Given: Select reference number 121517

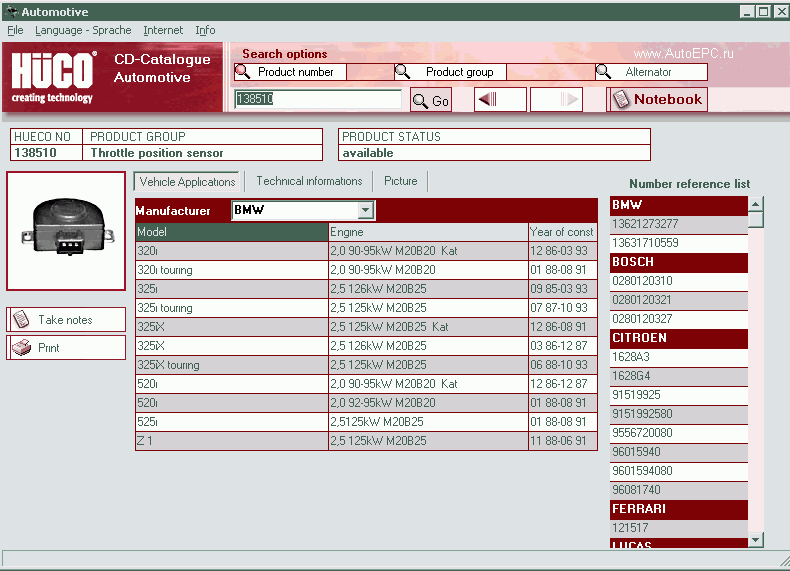Looking at the screenshot, I should 679,528.
